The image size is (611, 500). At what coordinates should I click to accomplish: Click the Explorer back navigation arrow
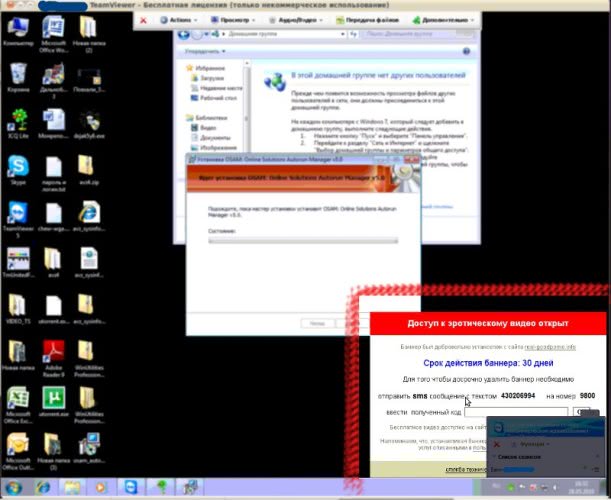184,34
